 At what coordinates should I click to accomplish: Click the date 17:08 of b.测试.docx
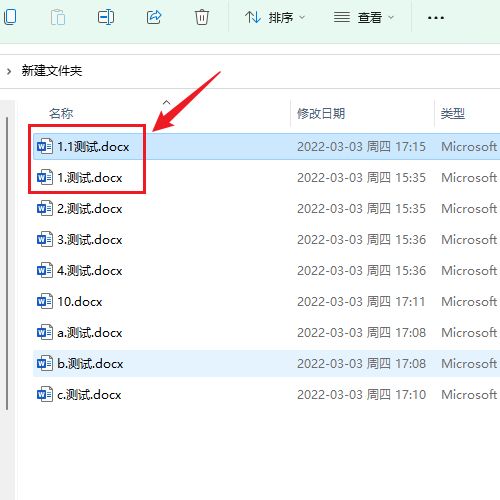(361, 363)
